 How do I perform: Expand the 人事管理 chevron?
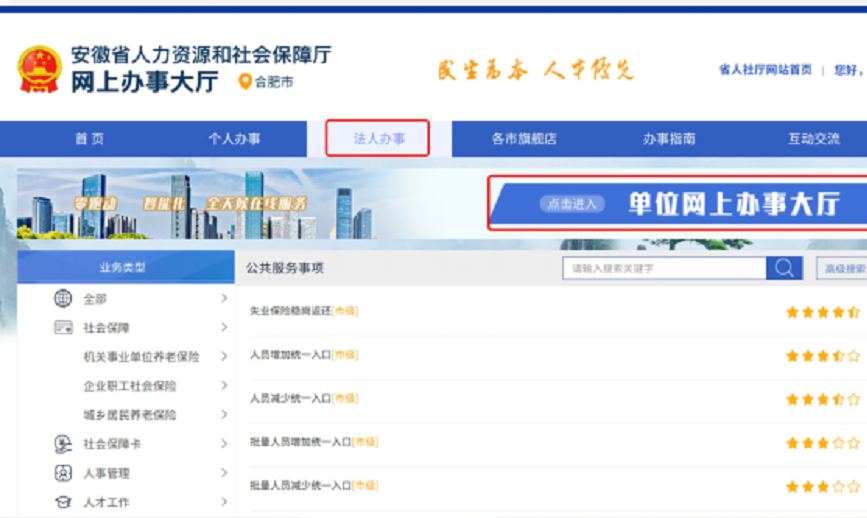click(x=224, y=473)
